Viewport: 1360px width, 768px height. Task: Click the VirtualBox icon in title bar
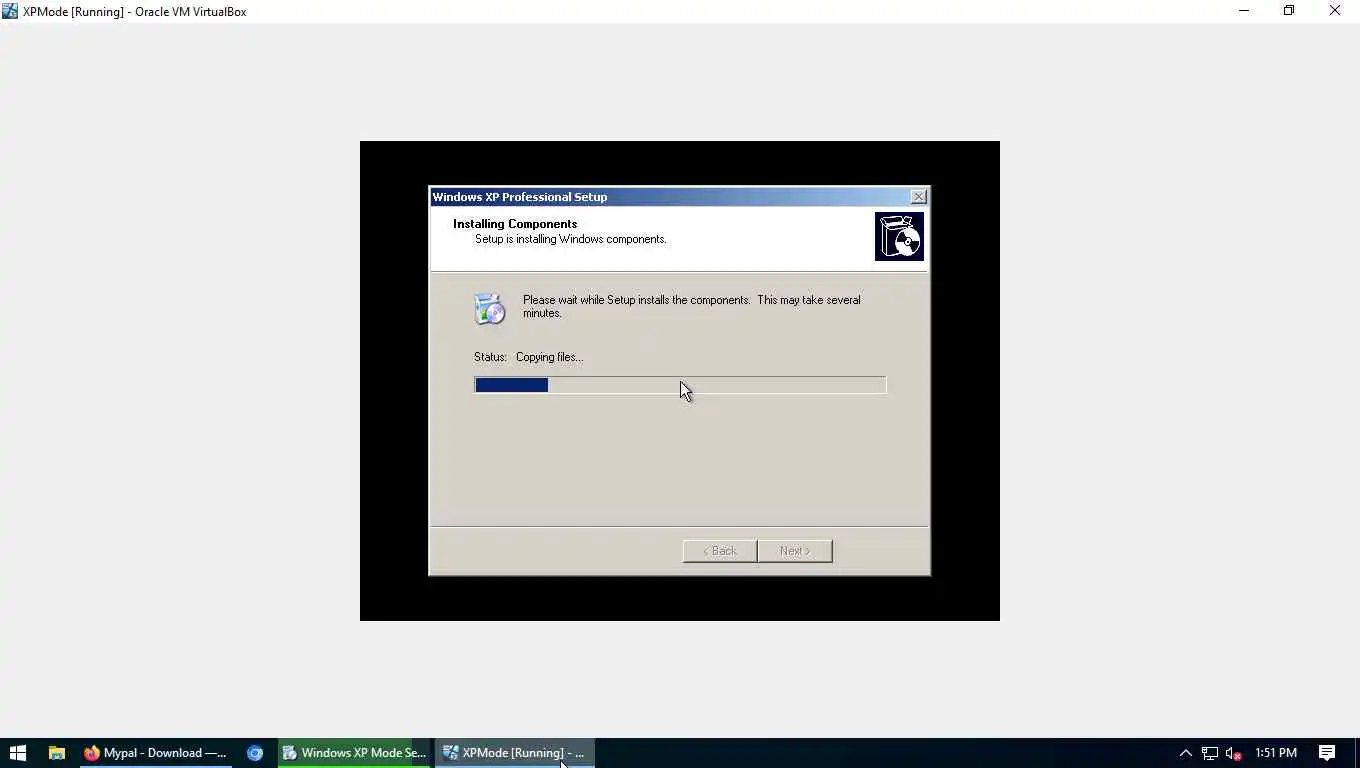coord(10,11)
